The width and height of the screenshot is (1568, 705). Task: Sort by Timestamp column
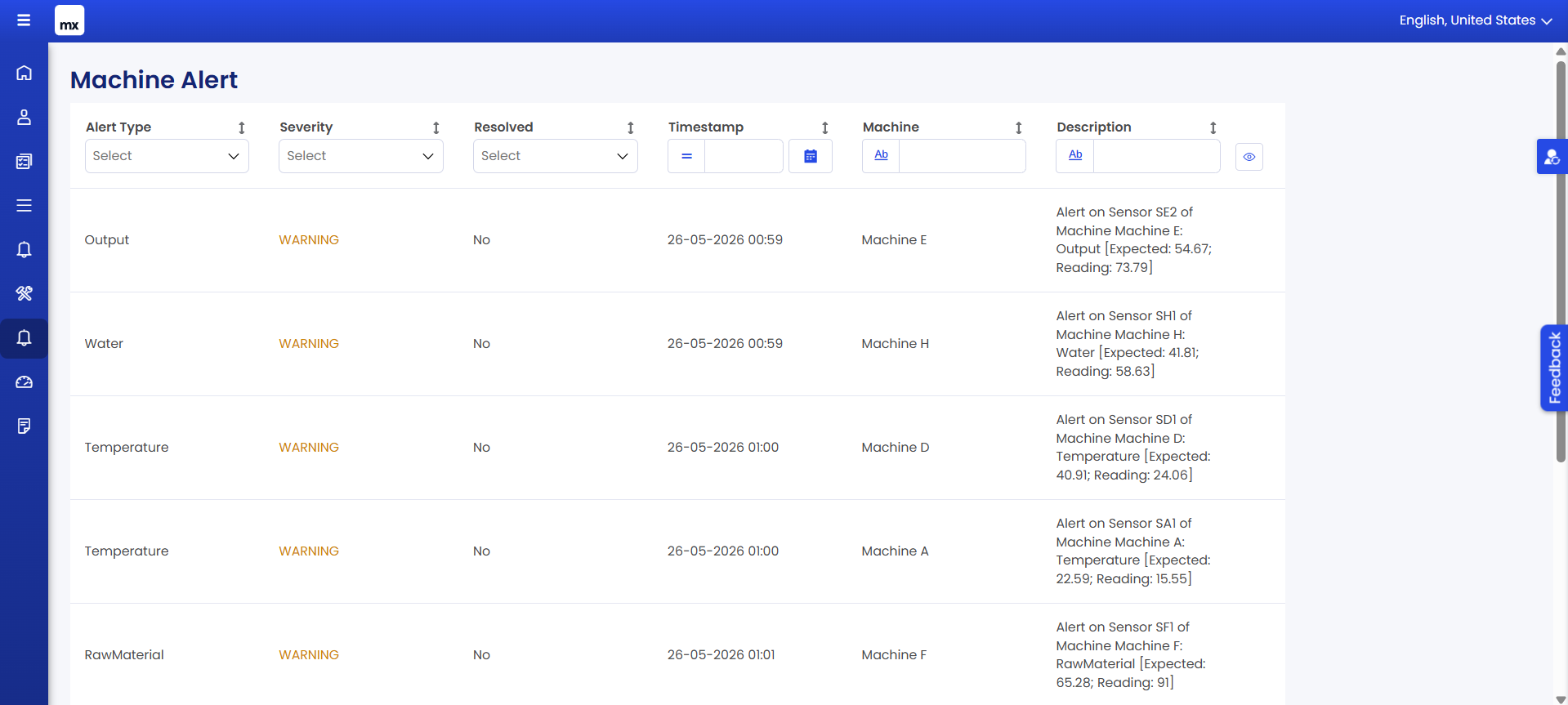click(x=825, y=127)
